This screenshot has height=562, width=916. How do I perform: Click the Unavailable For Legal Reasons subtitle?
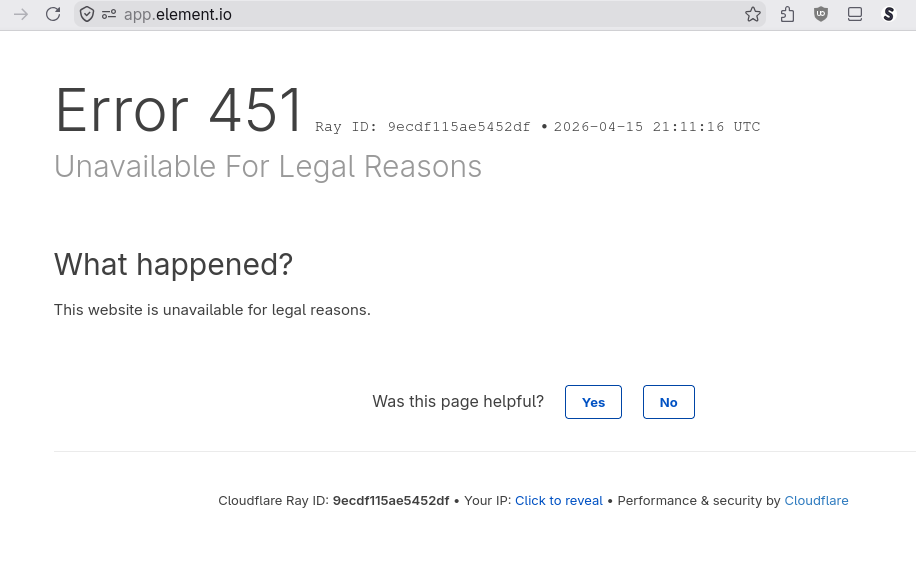point(267,166)
